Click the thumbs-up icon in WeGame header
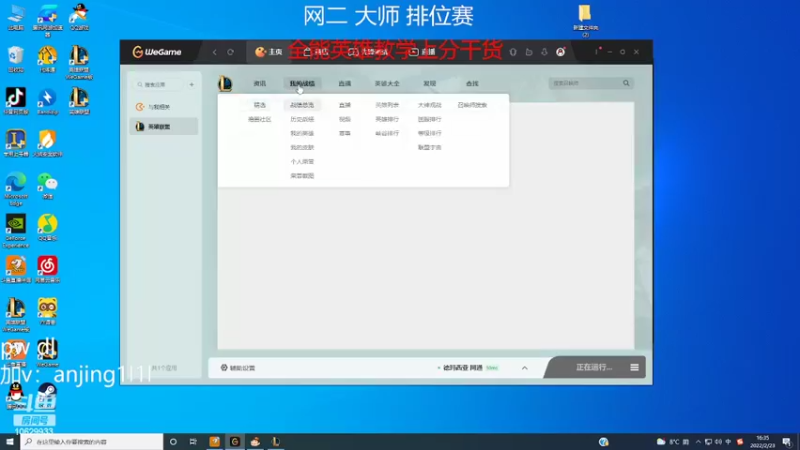This screenshot has width=800, height=450. (x=529, y=52)
